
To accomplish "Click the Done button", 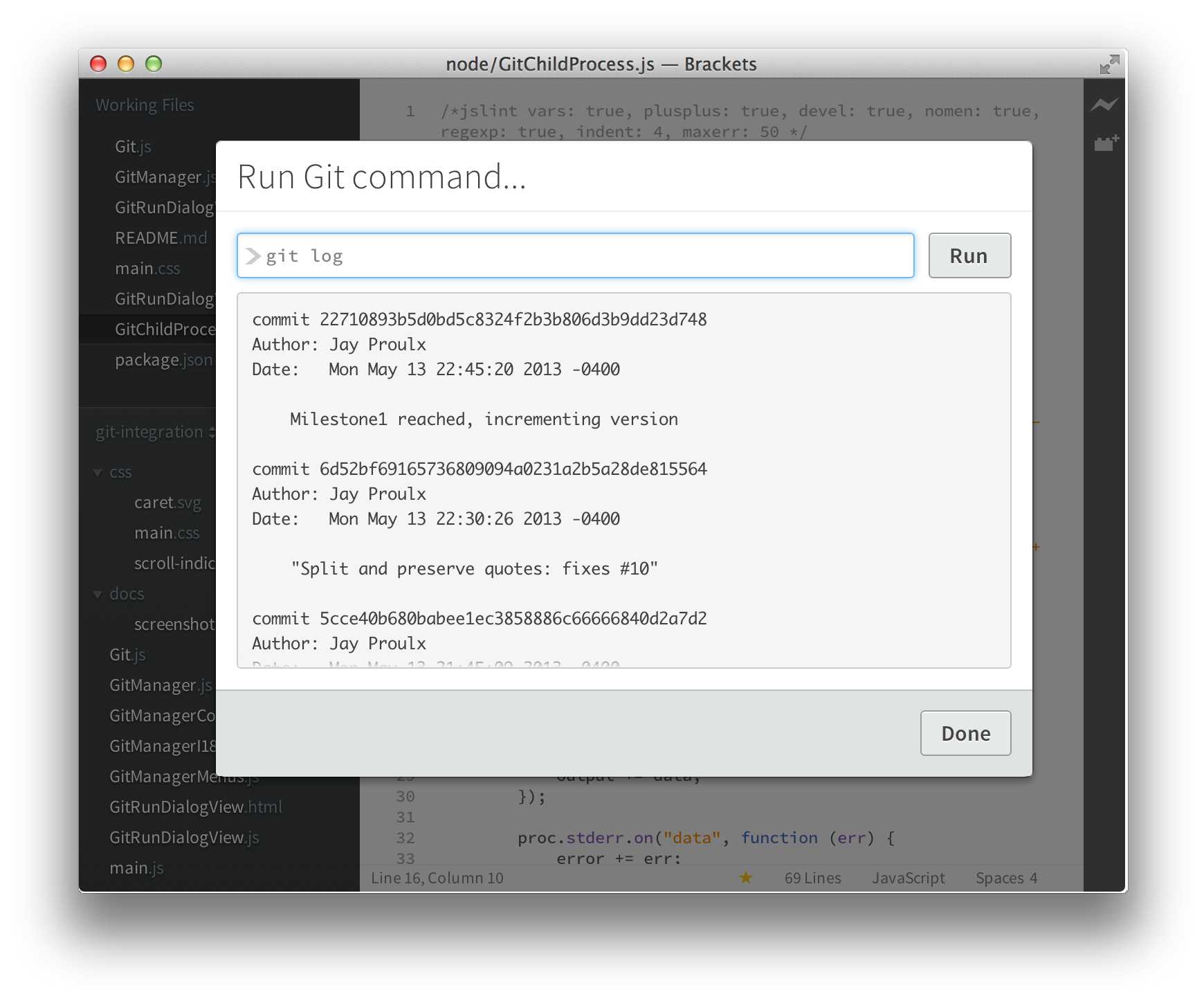I will (x=965, y=733).
